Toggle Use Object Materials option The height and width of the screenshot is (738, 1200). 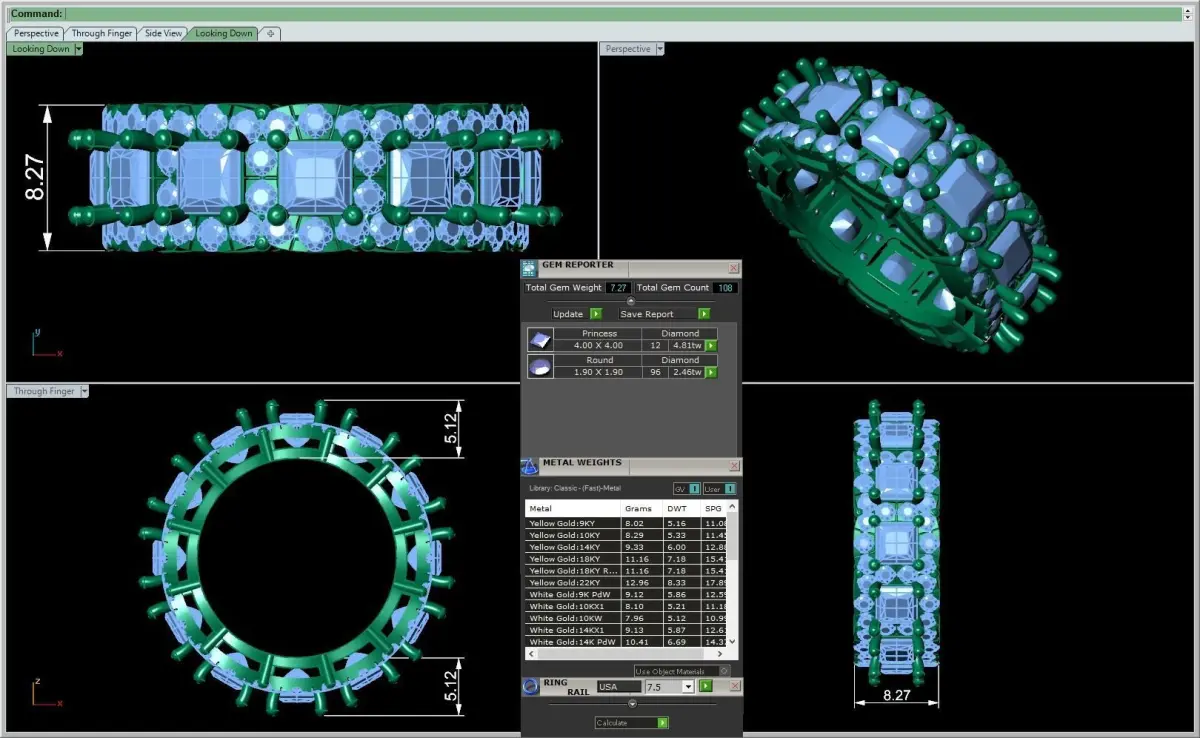point(682,671)
